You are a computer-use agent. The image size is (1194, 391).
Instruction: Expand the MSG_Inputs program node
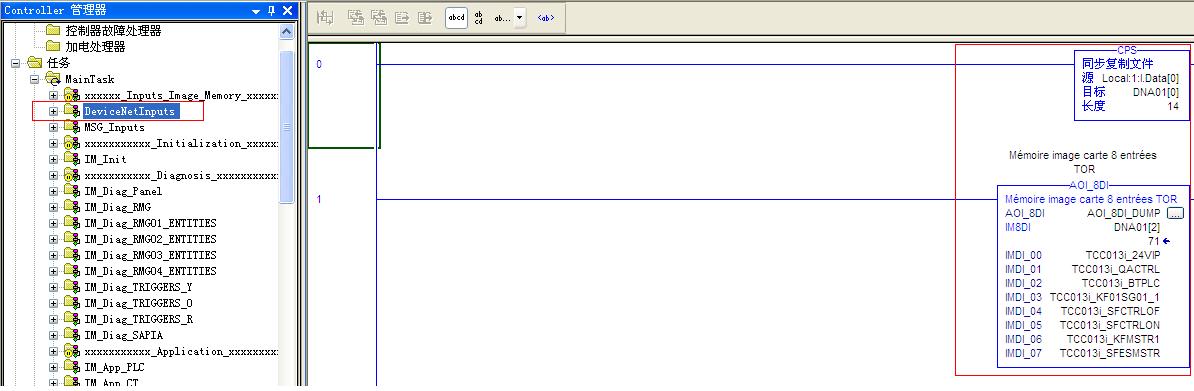[x=53, y=127]
